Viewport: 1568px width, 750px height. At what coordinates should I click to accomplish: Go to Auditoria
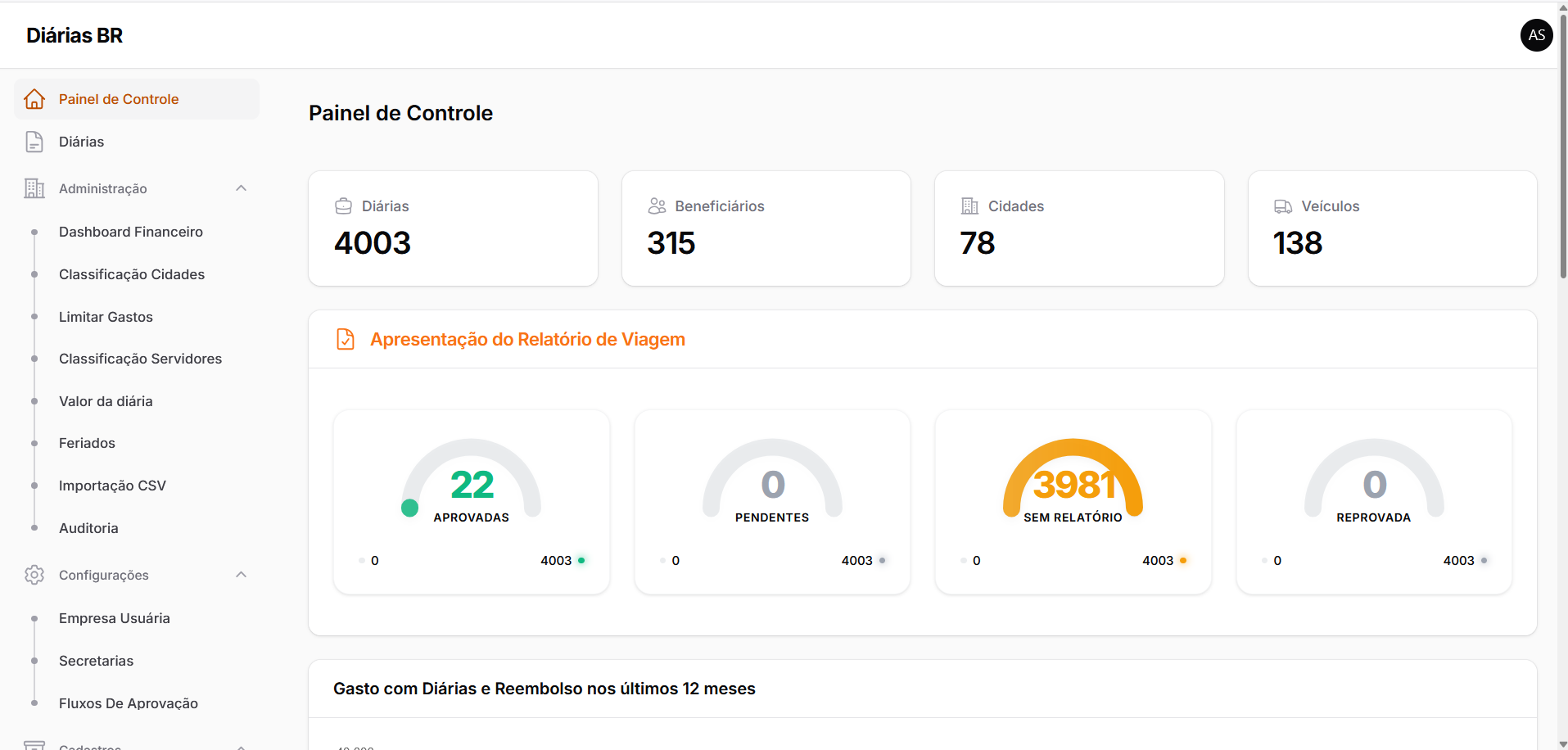(x=88, y=528)
